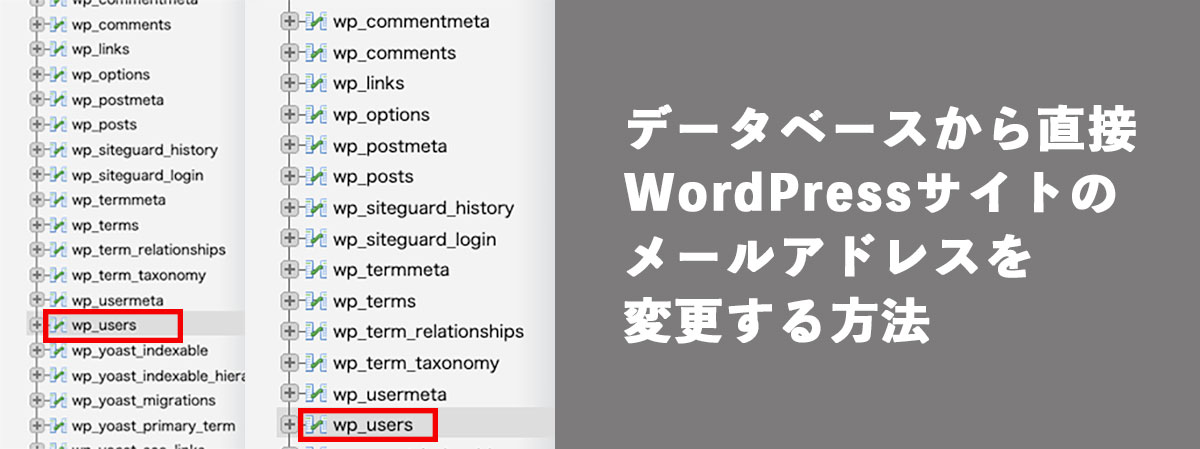Open wp_term_taxonomy link in small left tree
The image size is (1200, 449).
pyautogui.click(x=139, y=275)
